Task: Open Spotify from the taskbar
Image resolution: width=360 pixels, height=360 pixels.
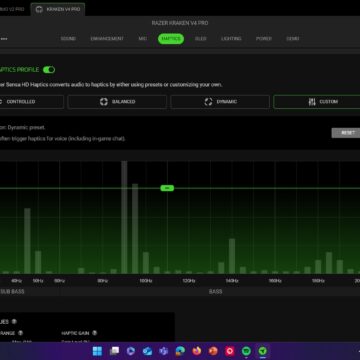Action: tap(246, 351)
